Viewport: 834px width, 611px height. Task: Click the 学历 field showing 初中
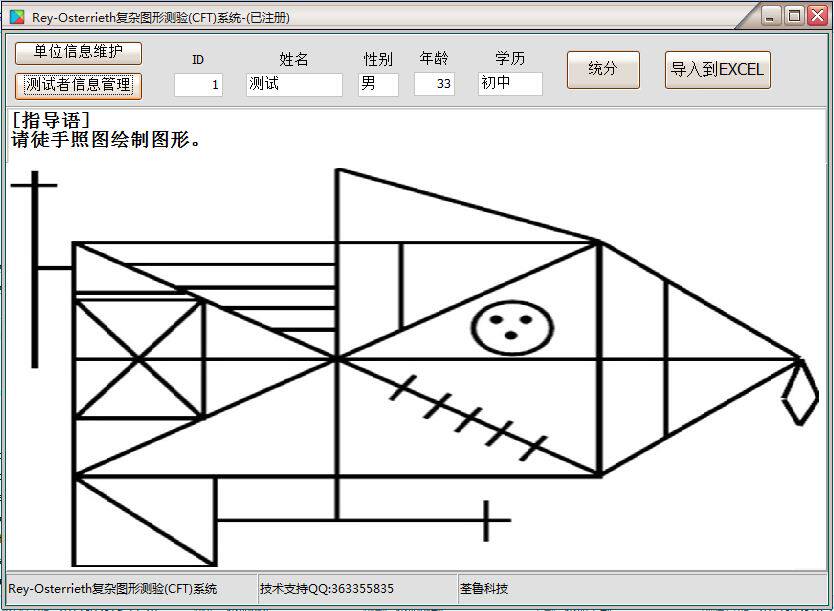(x=510, y=84)
